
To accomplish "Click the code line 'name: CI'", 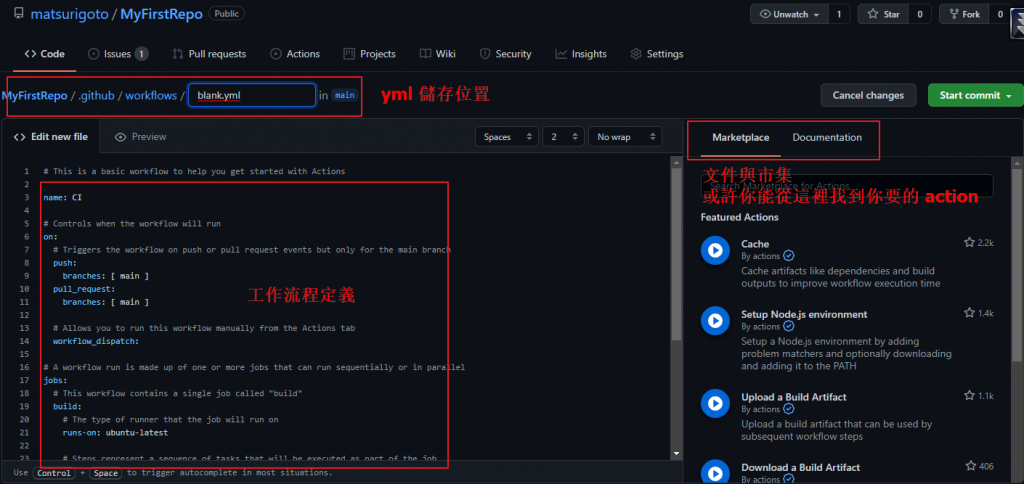I will tap(62, 197).
